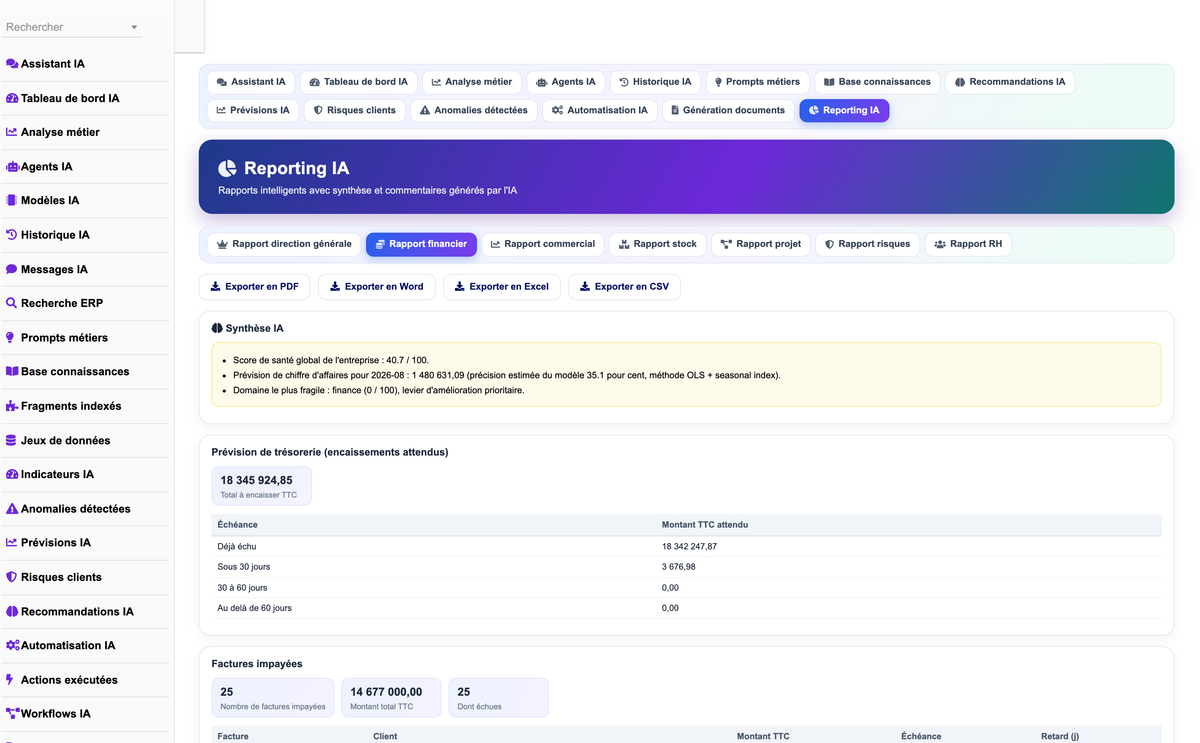Open the Anomalies détectées top tab
The image size is (1200, 743).
pyautogui.click(x=474, y=110)
